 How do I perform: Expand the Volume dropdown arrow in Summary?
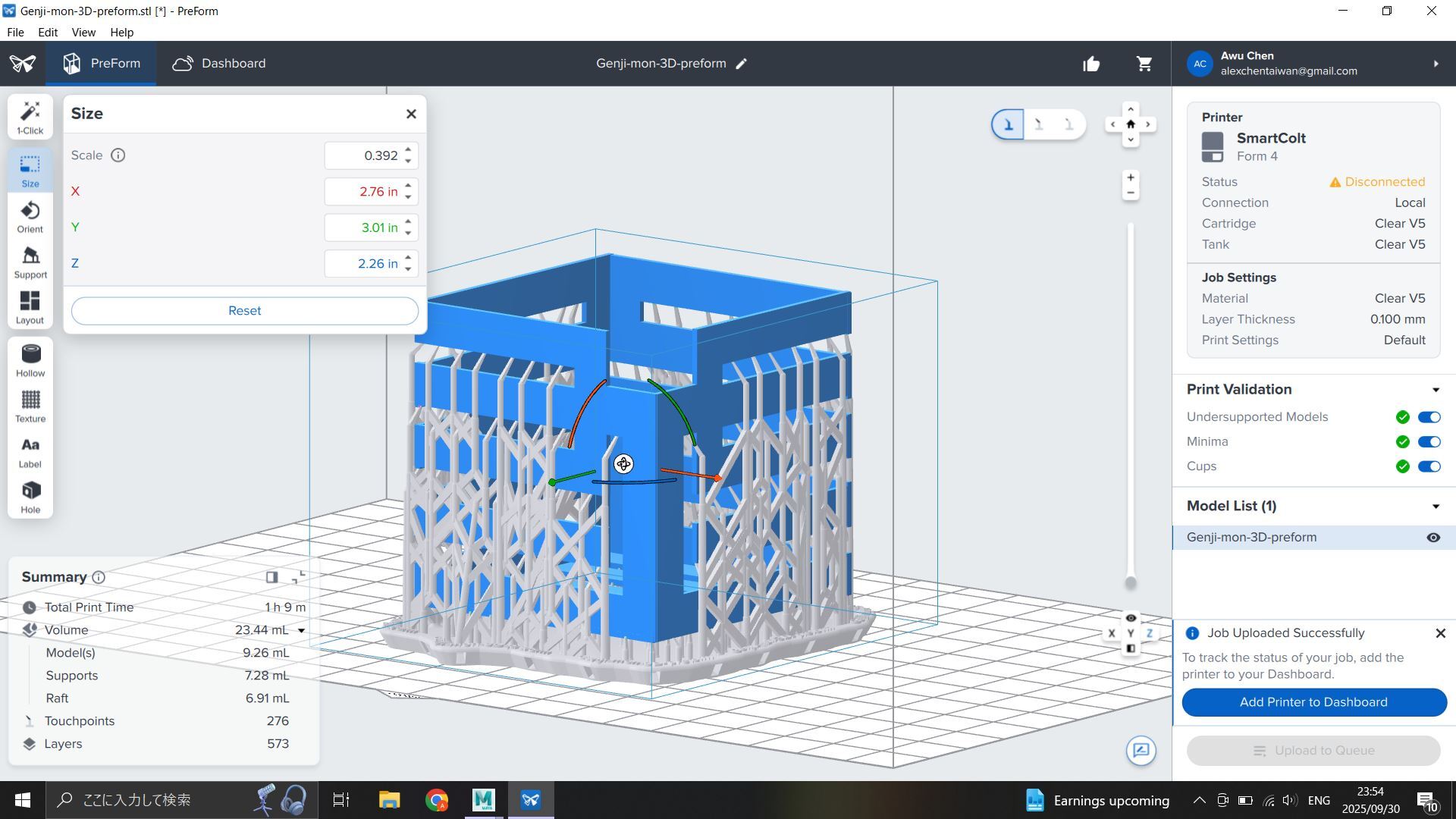click(301, 631)
